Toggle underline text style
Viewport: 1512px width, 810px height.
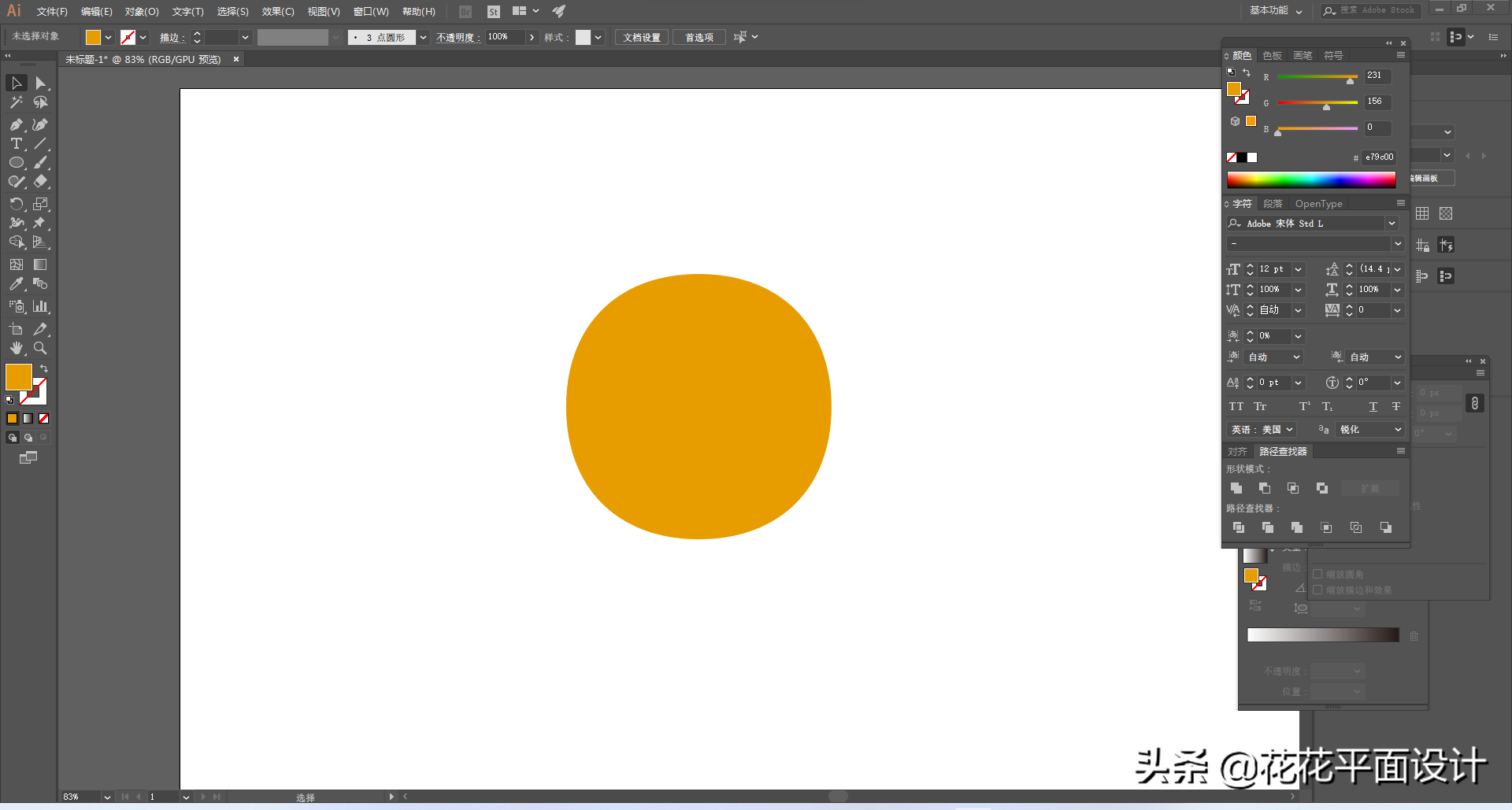point(1373,407)
